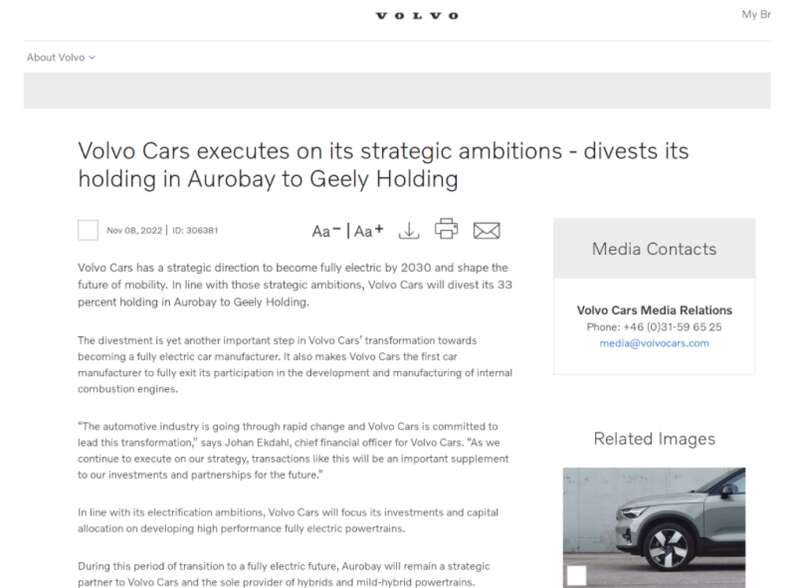Click the Media Contacts panel header
The width and height of the screenshot is (800, 588).
tap(654, 249)
